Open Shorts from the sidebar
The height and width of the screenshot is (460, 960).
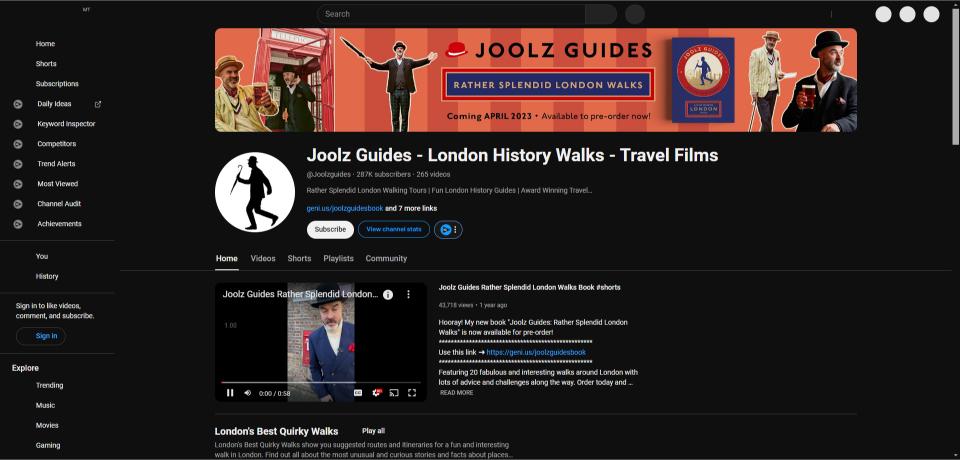coord(46,64)
